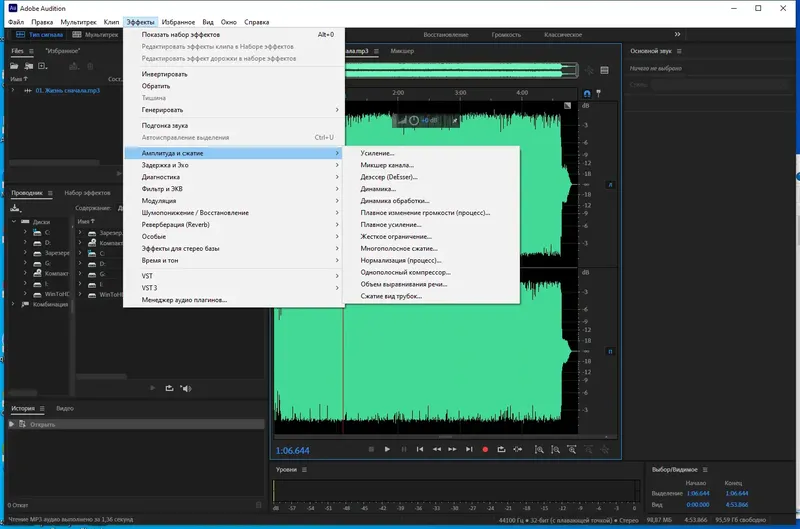Open Задержка и Эхо submenu
This screenshot has height=529, width=800.
coord(234,165)
